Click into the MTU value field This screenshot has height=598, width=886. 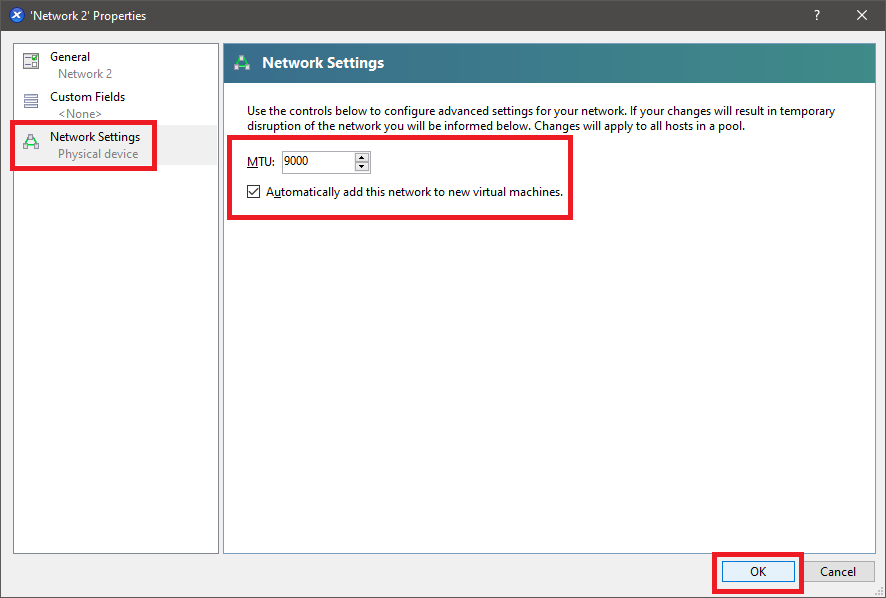pyautogui.click(x=316, y=161)
